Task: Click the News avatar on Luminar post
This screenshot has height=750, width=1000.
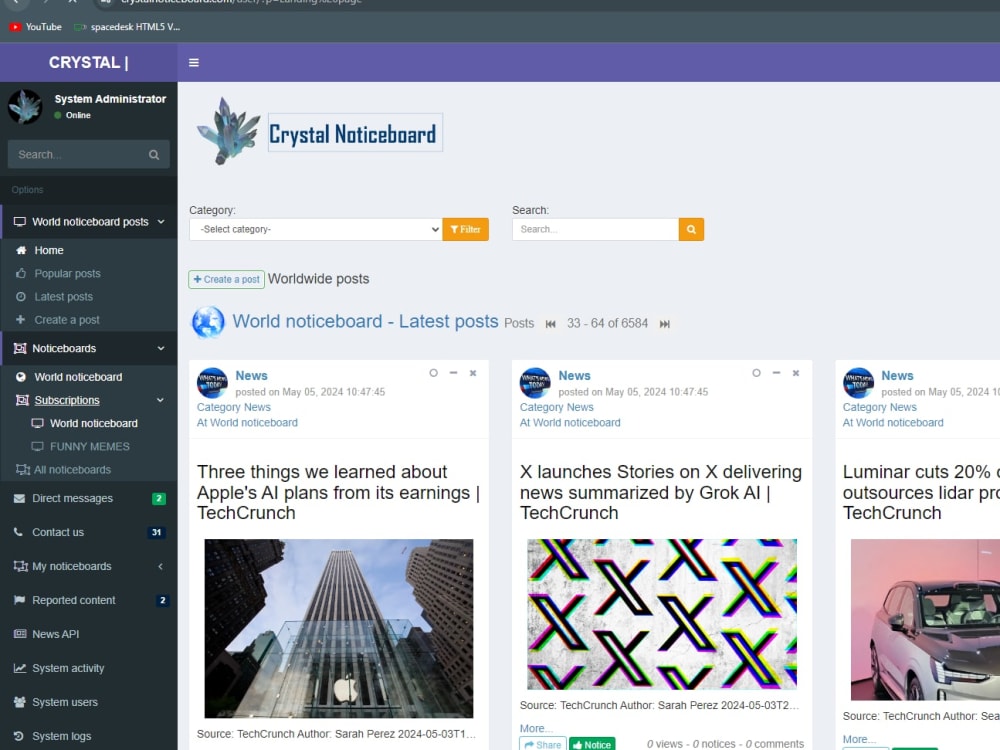Action: click(x=858, y=383)
